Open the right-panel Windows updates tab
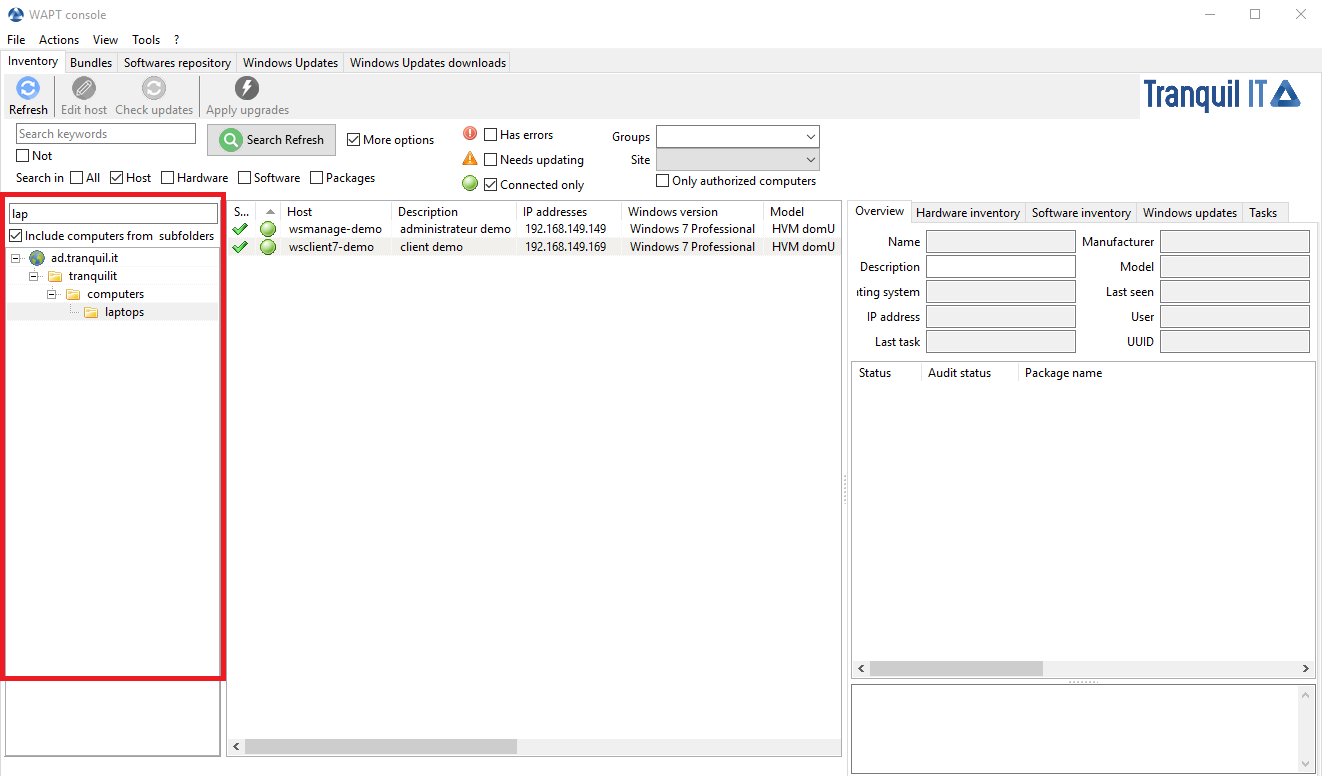 pos(1190,212)
